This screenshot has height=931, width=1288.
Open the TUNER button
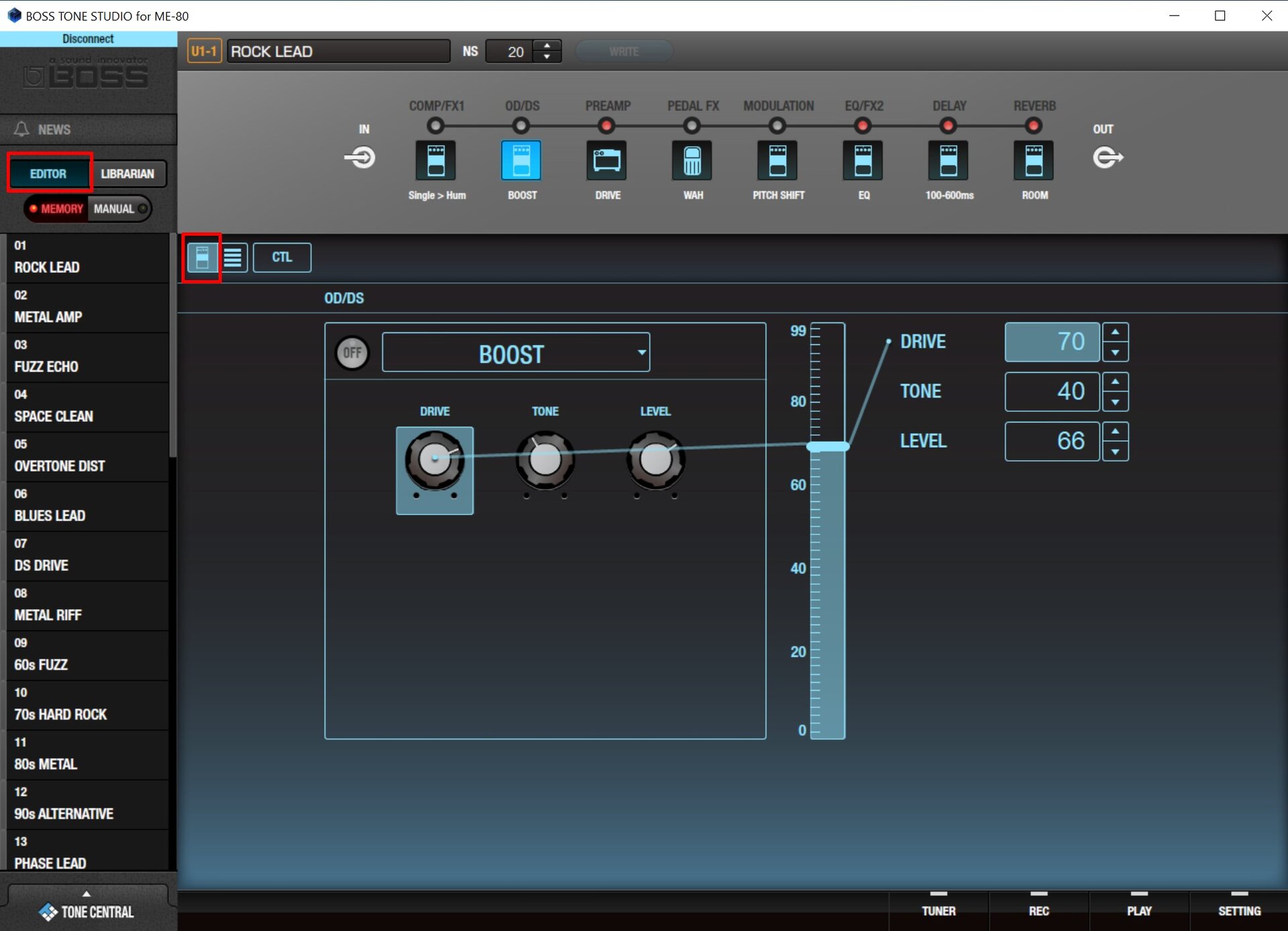[938, 910]
